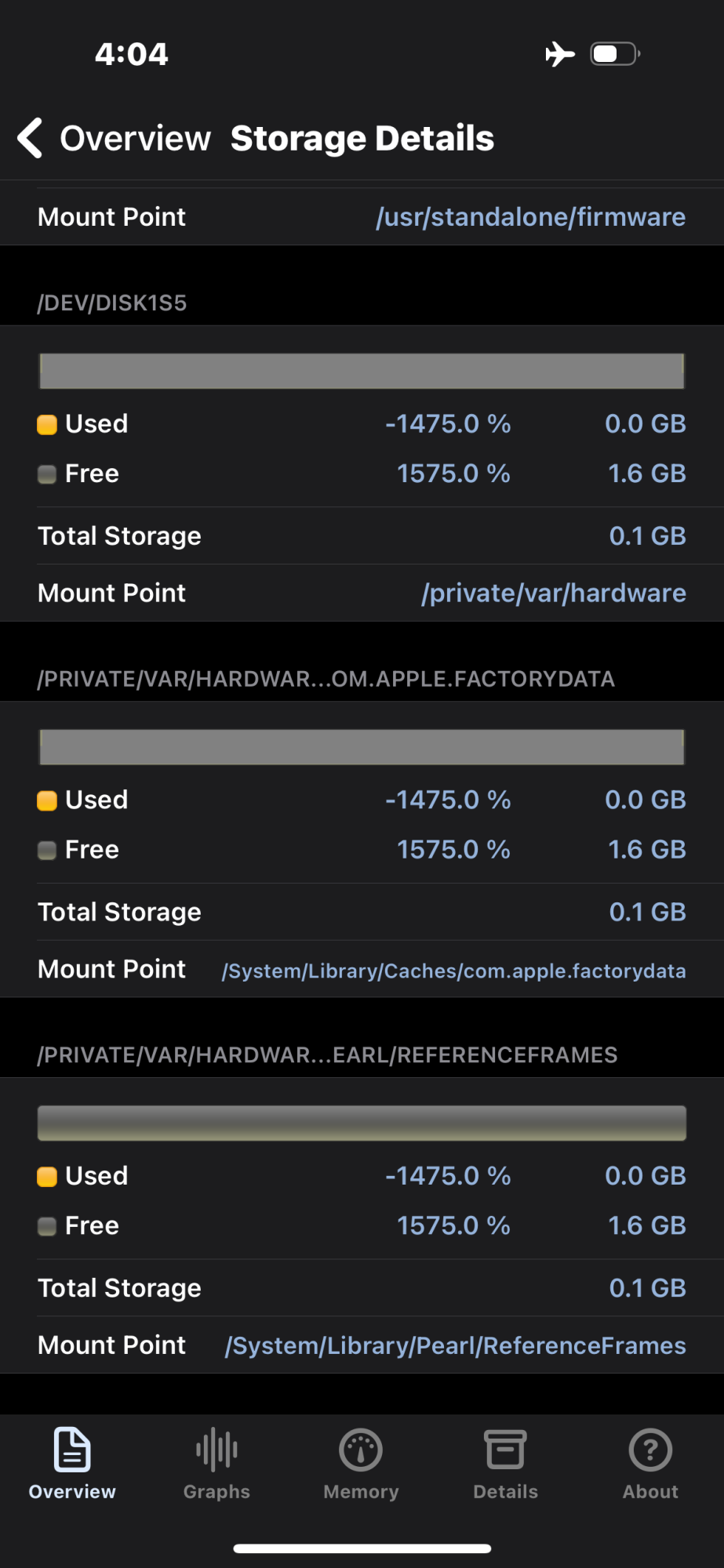Tap the REFERENCEFRAMES storage usage bar

click(x=362, y=1123)
